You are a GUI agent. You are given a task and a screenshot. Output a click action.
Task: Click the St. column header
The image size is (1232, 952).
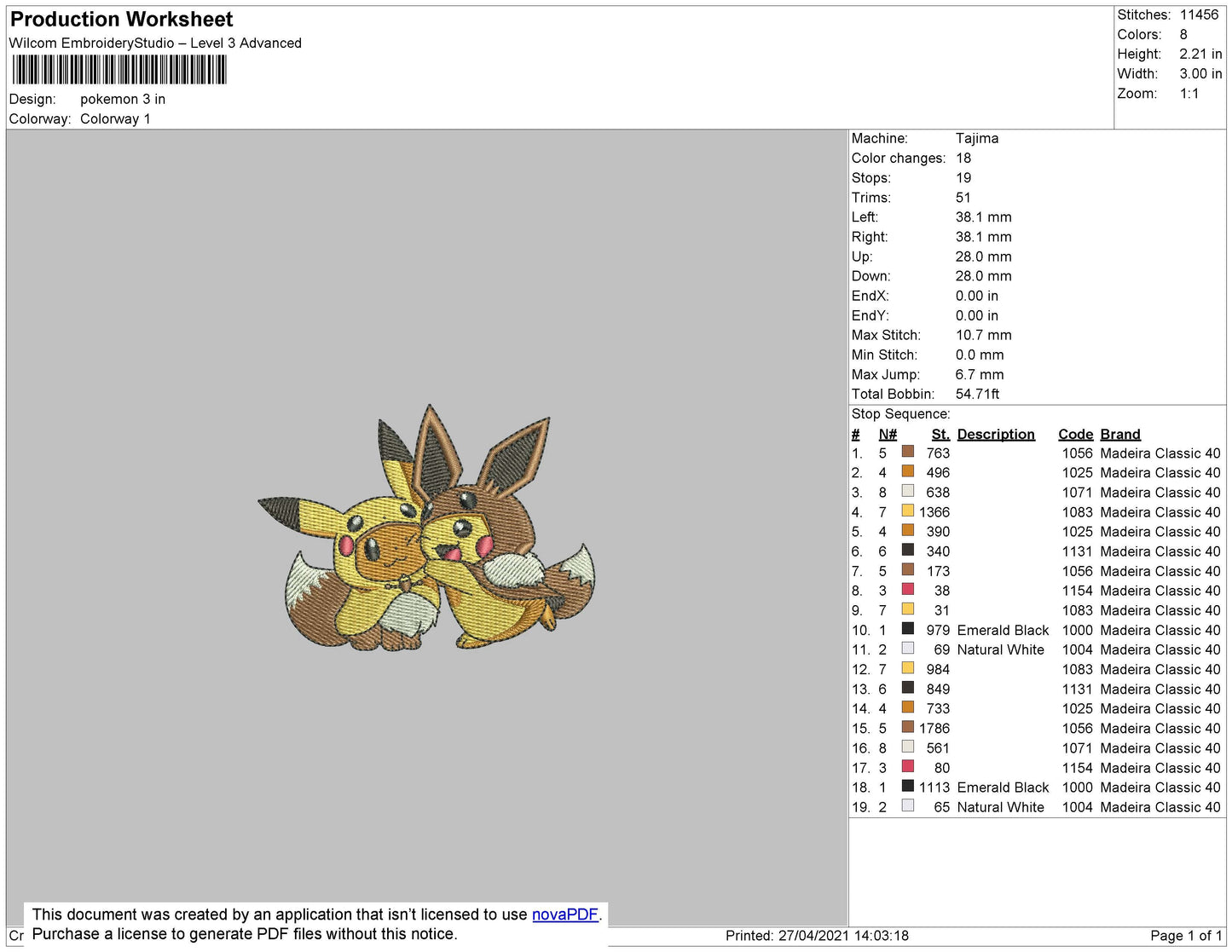point(940,435)
